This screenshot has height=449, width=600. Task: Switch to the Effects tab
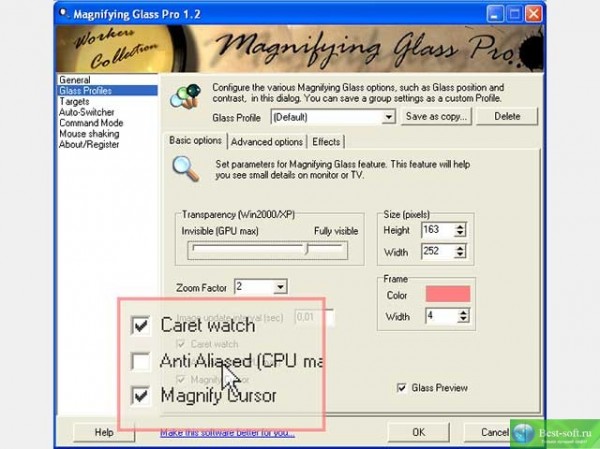pyautogui.click(x=326, y=142)
